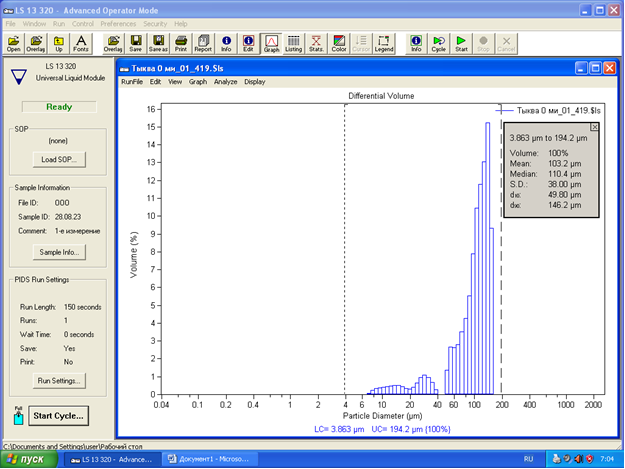Image resolution: width=625 pixels, height=469 pixels.
Task: Click the Color toolbar icon
Action: tap(339, 41)
